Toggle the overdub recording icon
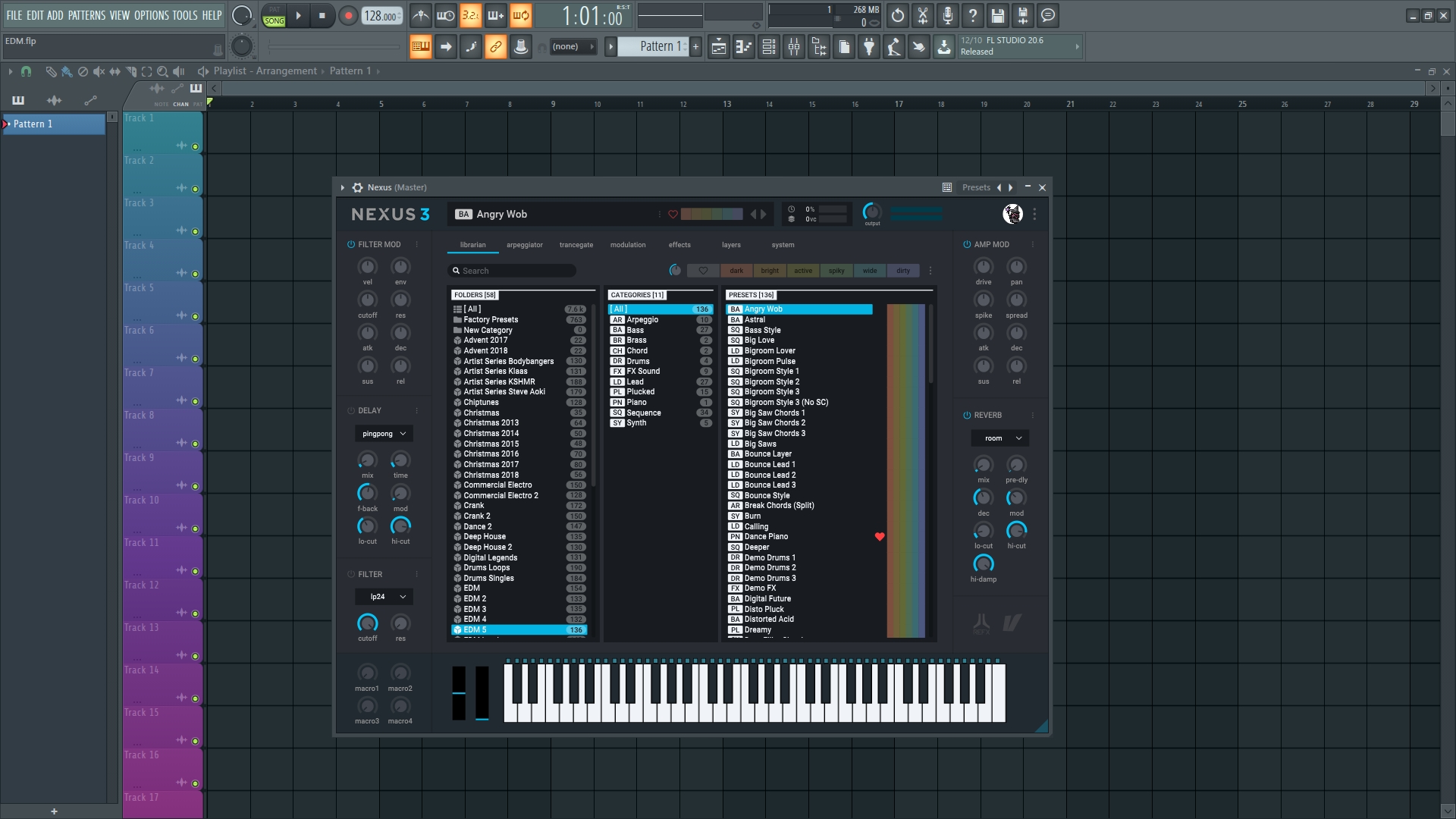The width and height of the screenshot is (1456, 819). [x=496, y=15]
